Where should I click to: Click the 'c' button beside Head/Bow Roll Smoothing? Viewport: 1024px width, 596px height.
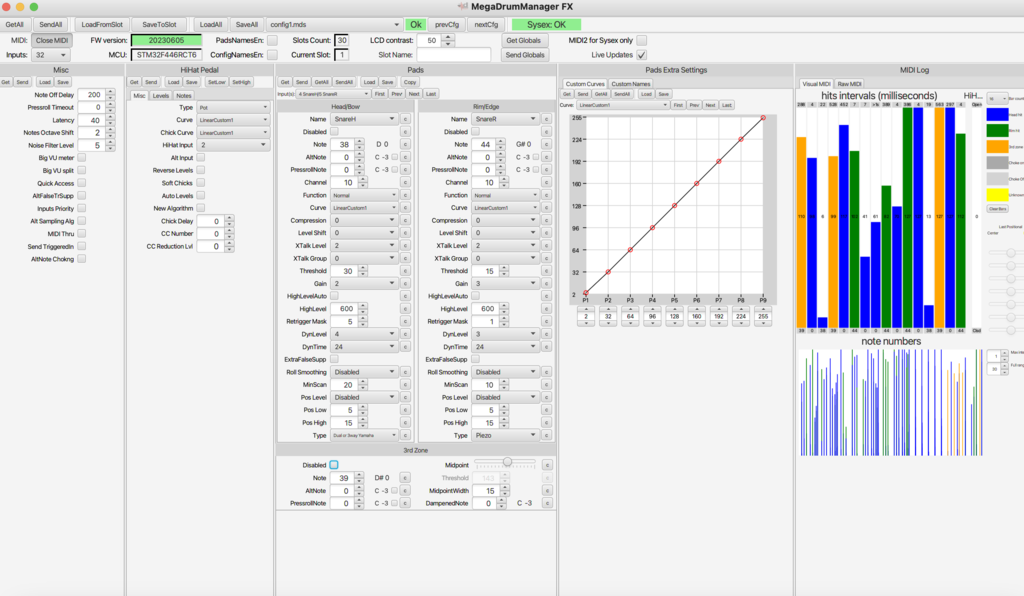click(x=405, y=372)
